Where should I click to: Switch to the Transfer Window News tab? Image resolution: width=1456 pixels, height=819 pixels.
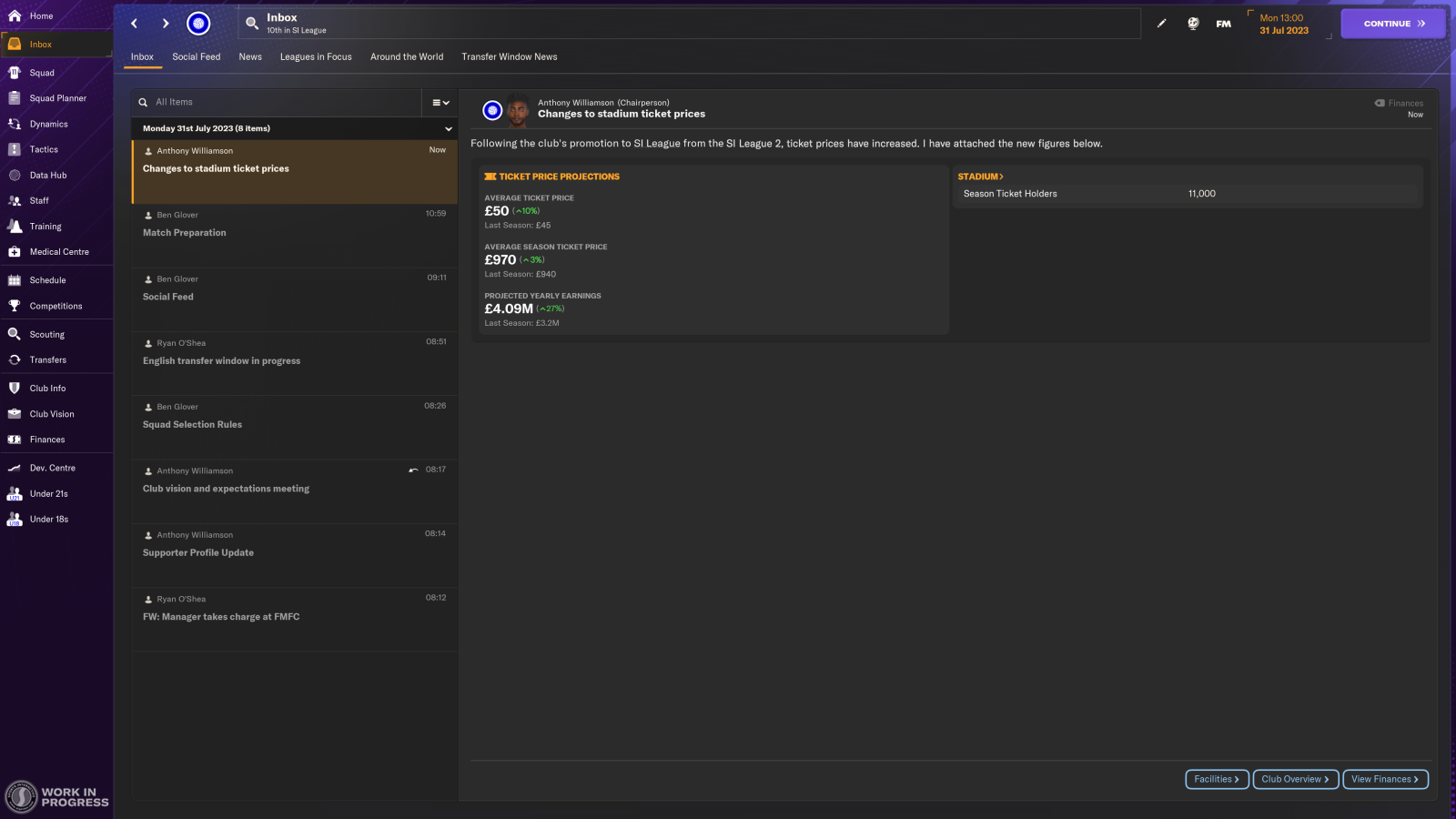(x=510, y=56)
